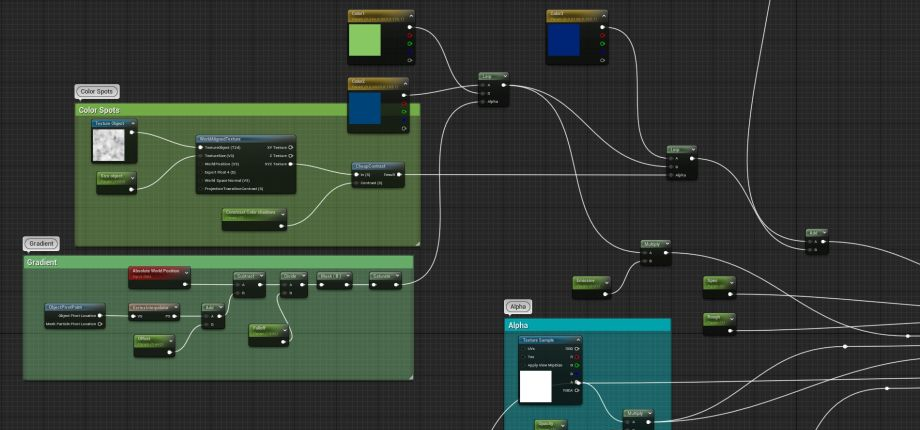This screenshot has height=430, width=920.
Task: Expand the Divide node chevron
Action: point(303,276)
